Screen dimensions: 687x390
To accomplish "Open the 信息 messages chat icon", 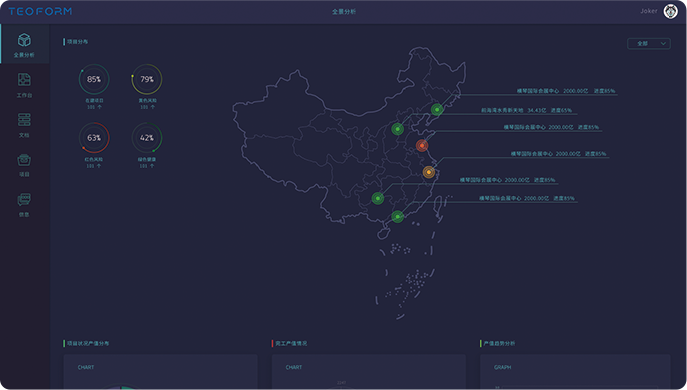I will (24, 200).
